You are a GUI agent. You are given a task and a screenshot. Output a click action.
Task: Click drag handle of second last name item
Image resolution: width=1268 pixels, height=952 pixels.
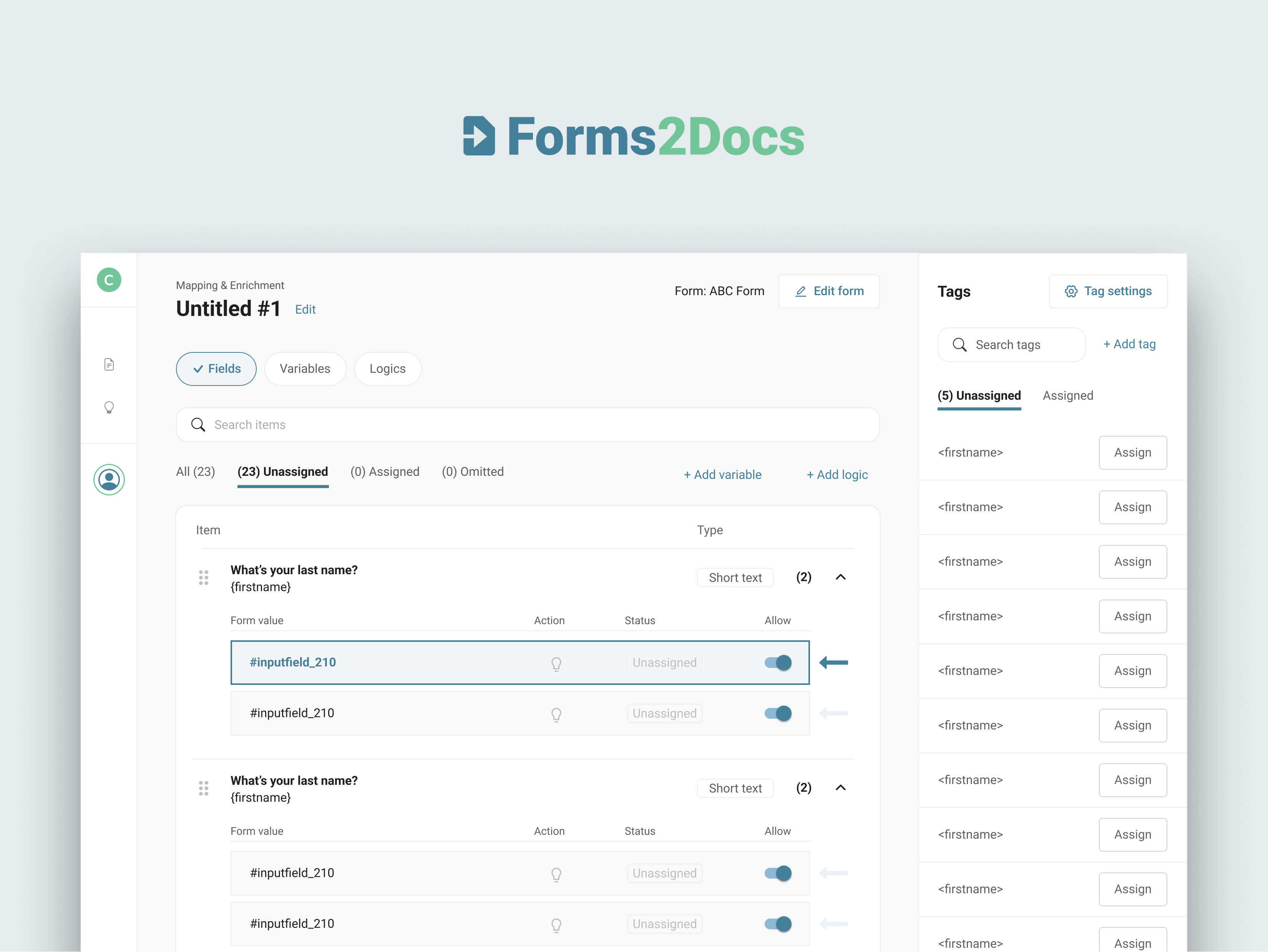[204, 788]
